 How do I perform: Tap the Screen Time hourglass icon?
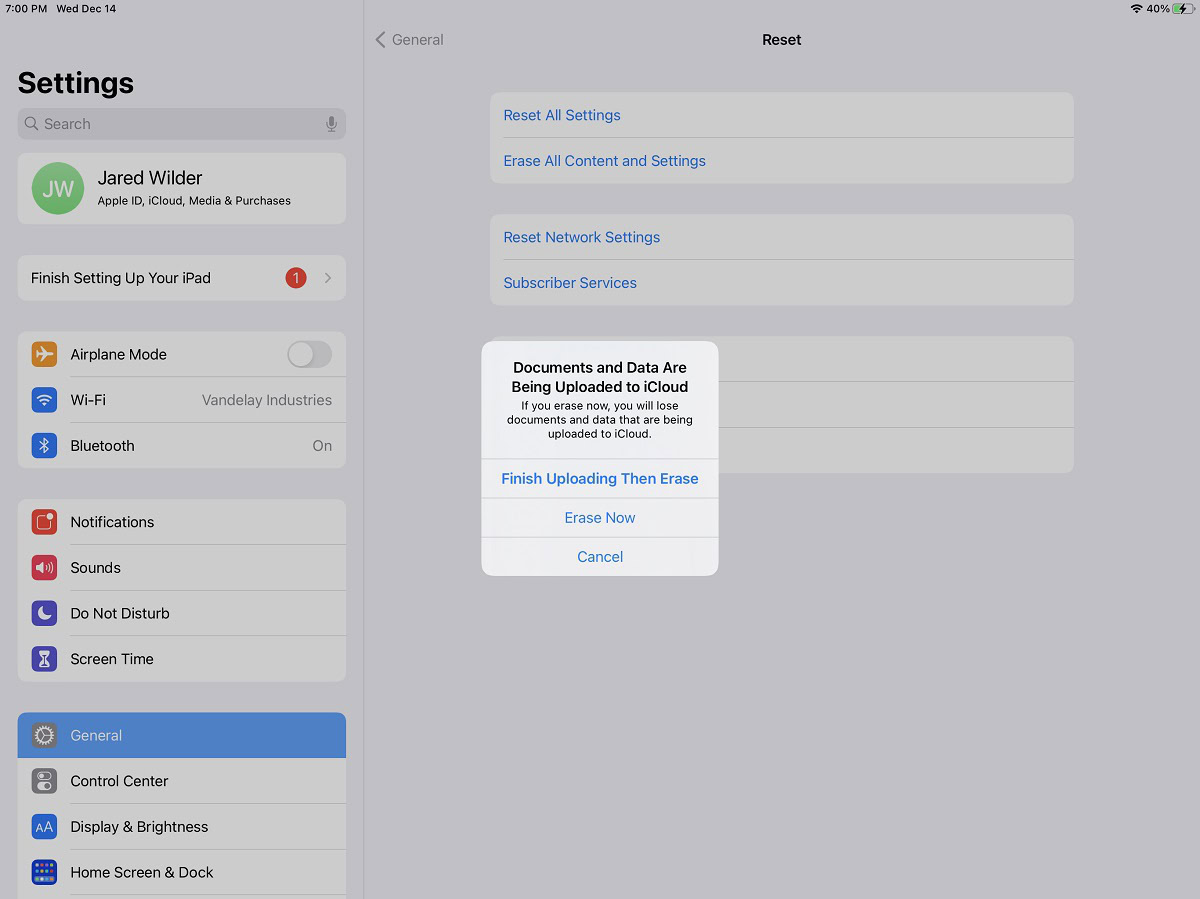[x=44, y=659]
